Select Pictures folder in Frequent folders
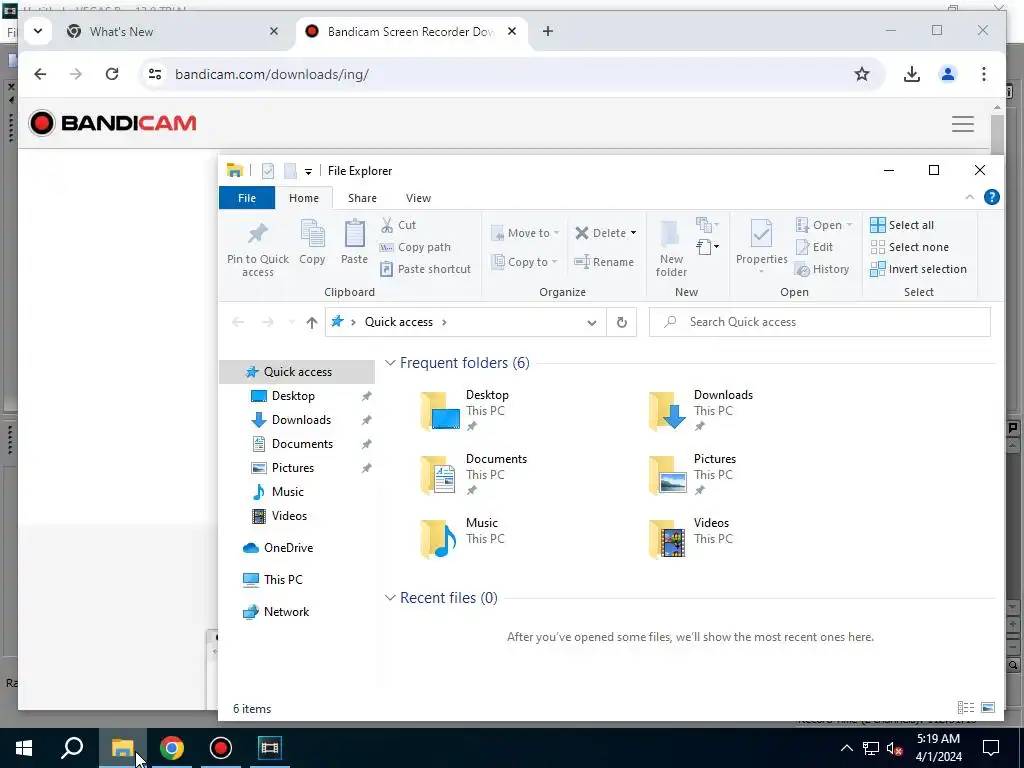The width and height of the screenshot is (1024, 768). 694,475
